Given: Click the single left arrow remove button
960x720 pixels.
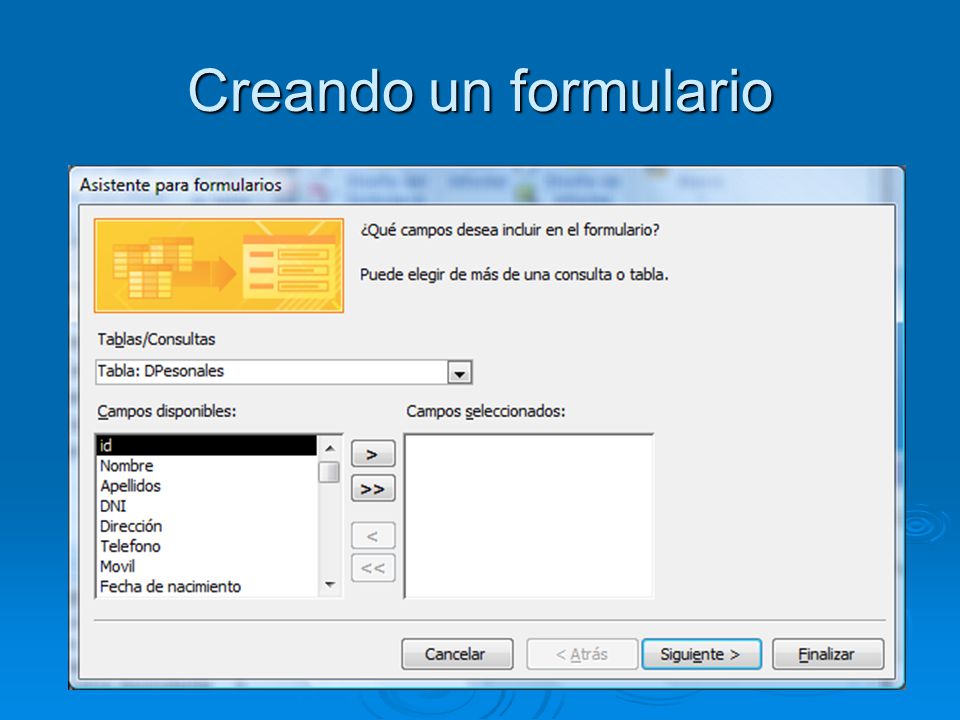Looking at the screenshot, I should (373, 536).
